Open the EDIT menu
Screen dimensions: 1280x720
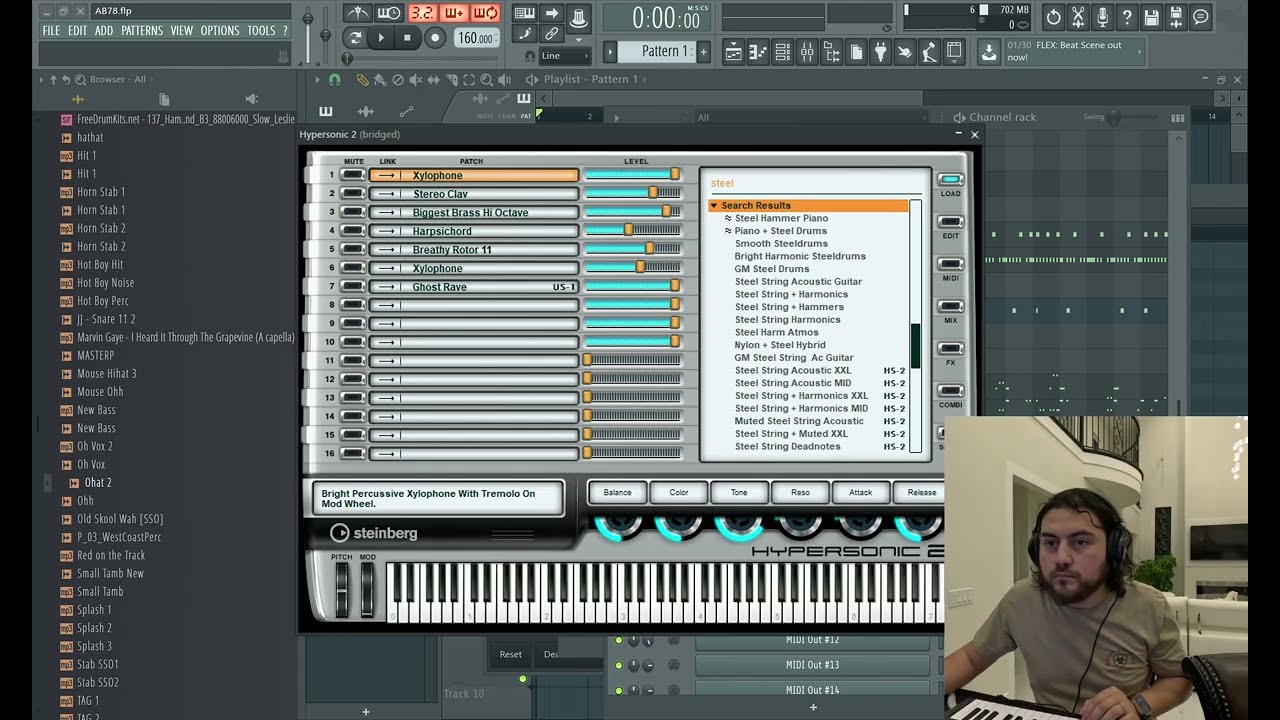pyautogui.click(x=77, y=31)
